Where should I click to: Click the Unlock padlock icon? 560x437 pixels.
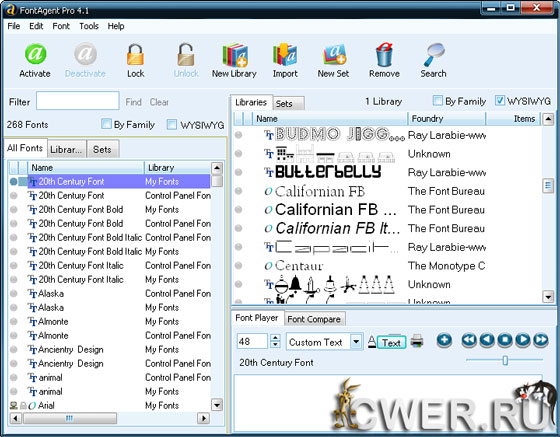tap(186, 54)
